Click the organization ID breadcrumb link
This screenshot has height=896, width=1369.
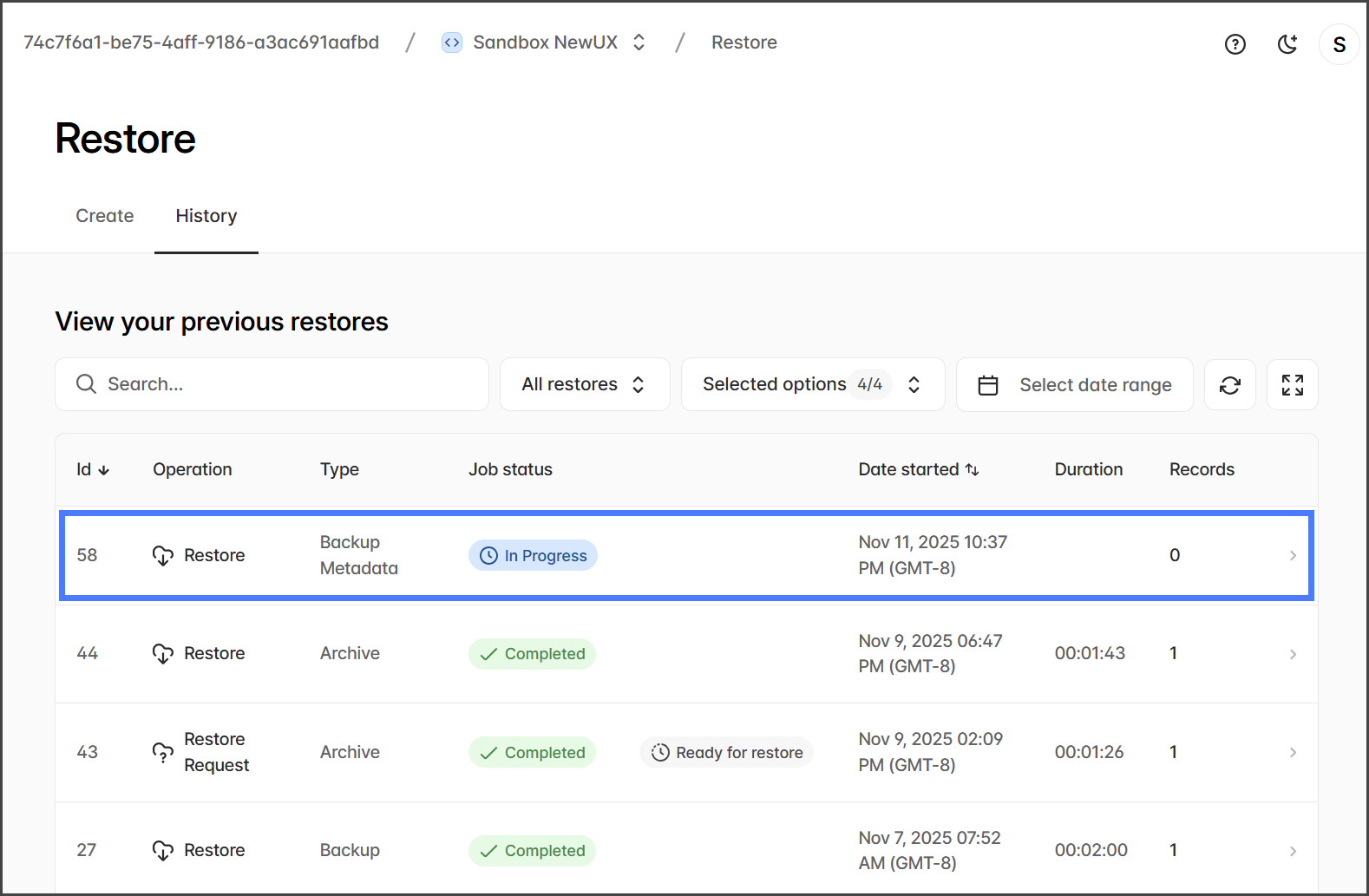pos(201,43)
